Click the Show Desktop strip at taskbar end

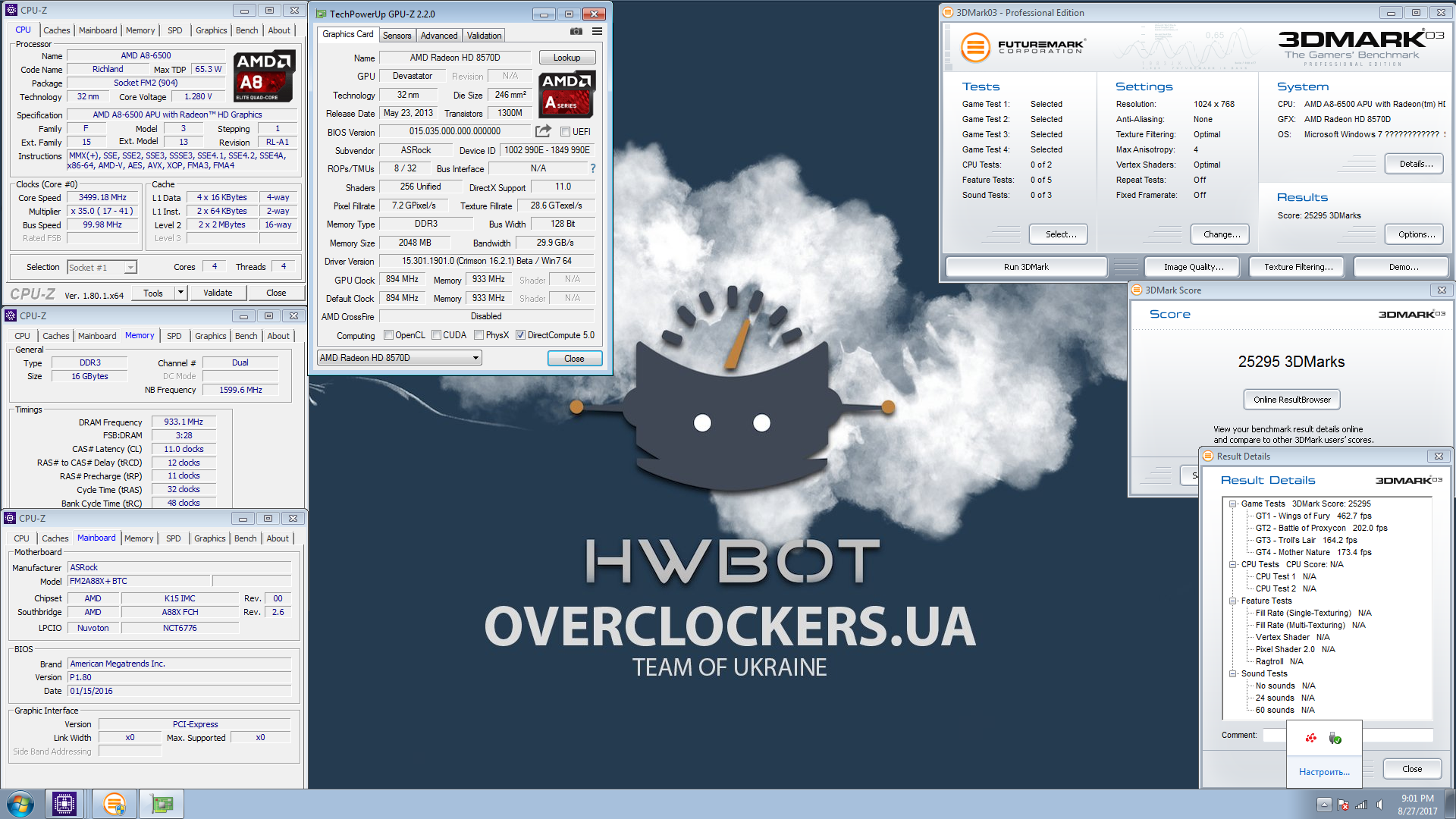tap(1450, 804)
